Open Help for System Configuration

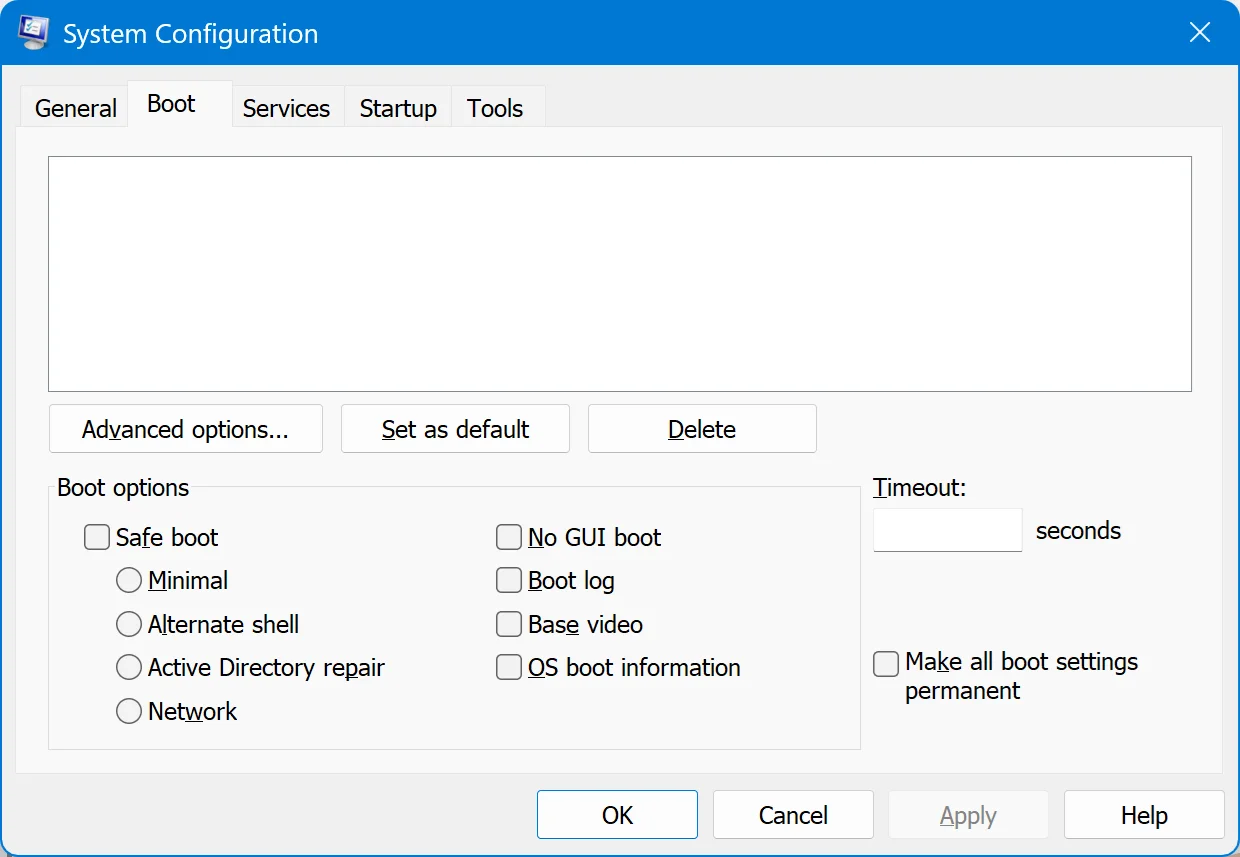pyautogui.click(x=1144, y=815)
